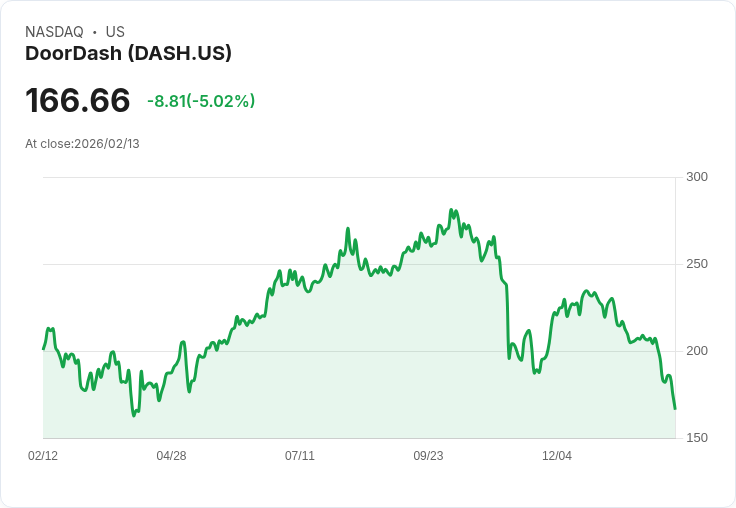Click the 12/04 date axis label
The height and width of the screenshot is (508, 736).
coord(557,455)
